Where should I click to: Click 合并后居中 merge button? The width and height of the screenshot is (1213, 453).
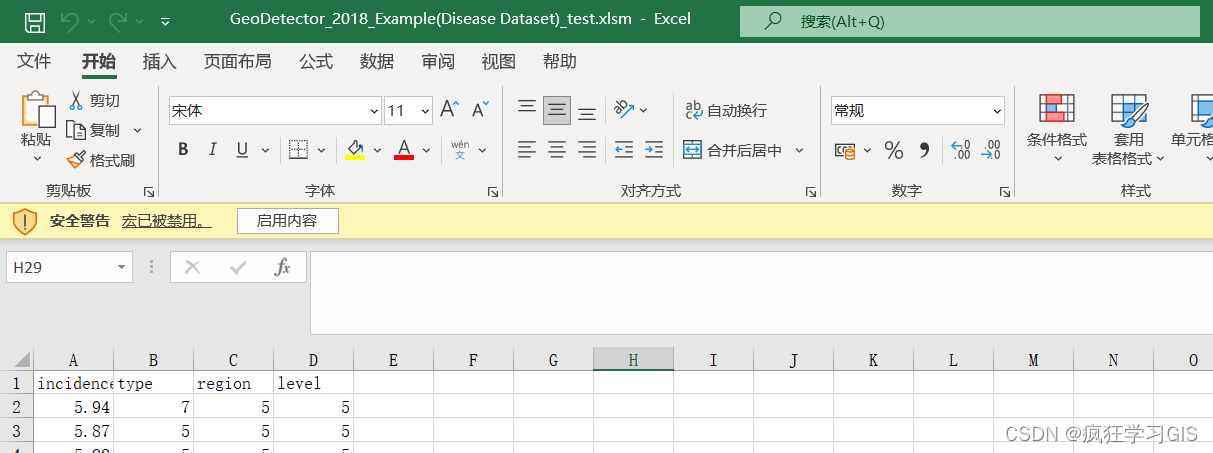click(x=733, y=150)
